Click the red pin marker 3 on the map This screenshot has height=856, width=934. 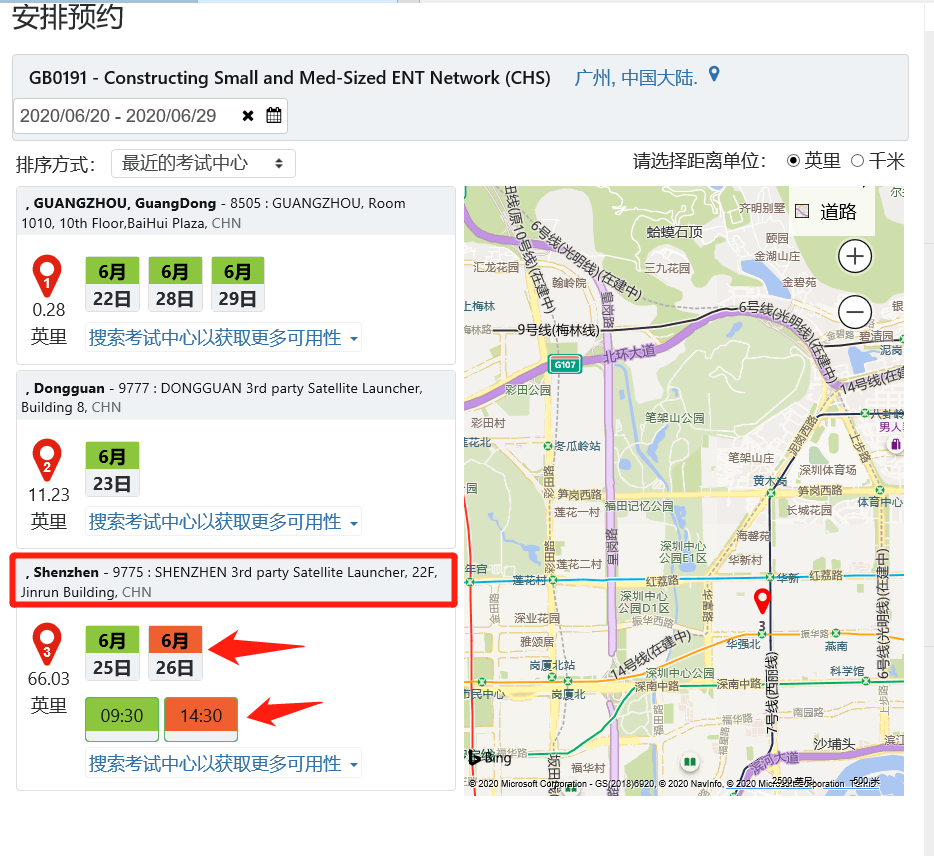tap(763, 600)
